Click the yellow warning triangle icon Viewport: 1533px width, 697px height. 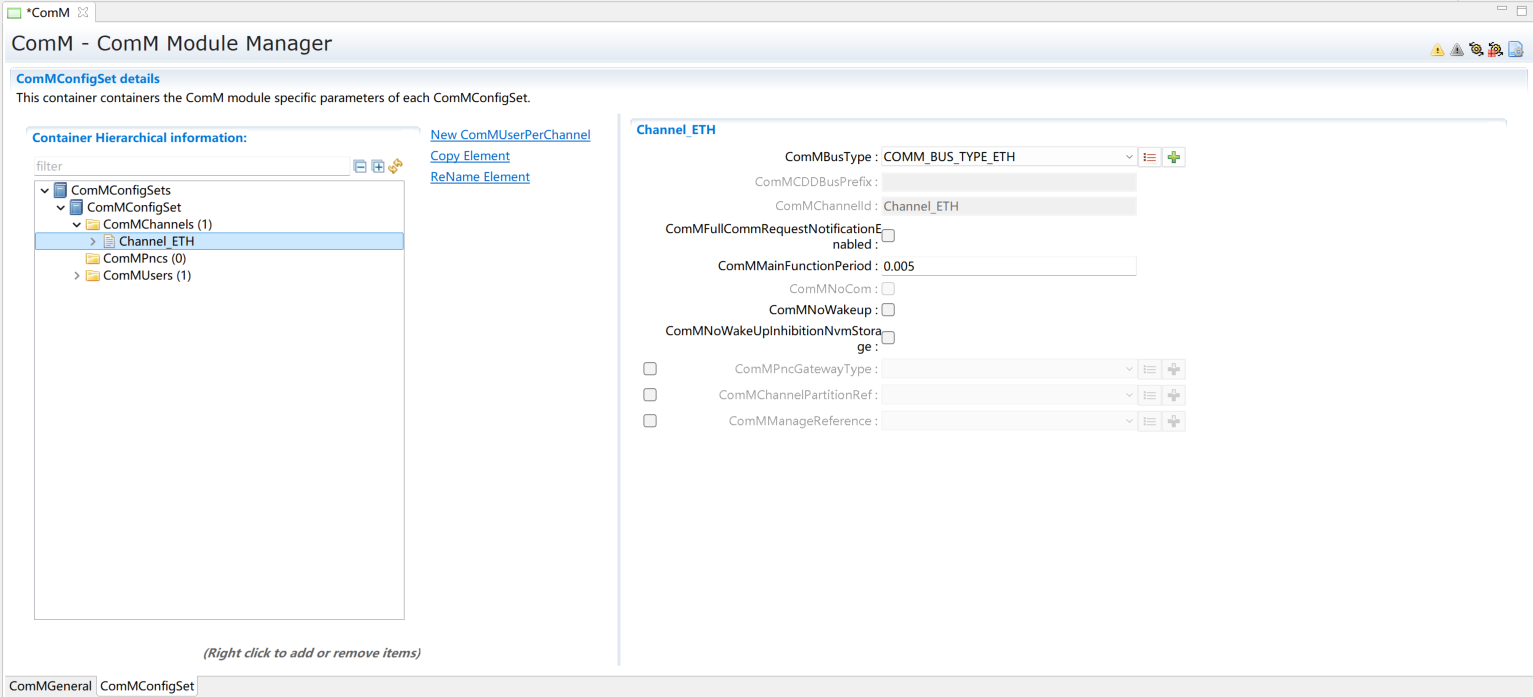tap(1437, 50)
